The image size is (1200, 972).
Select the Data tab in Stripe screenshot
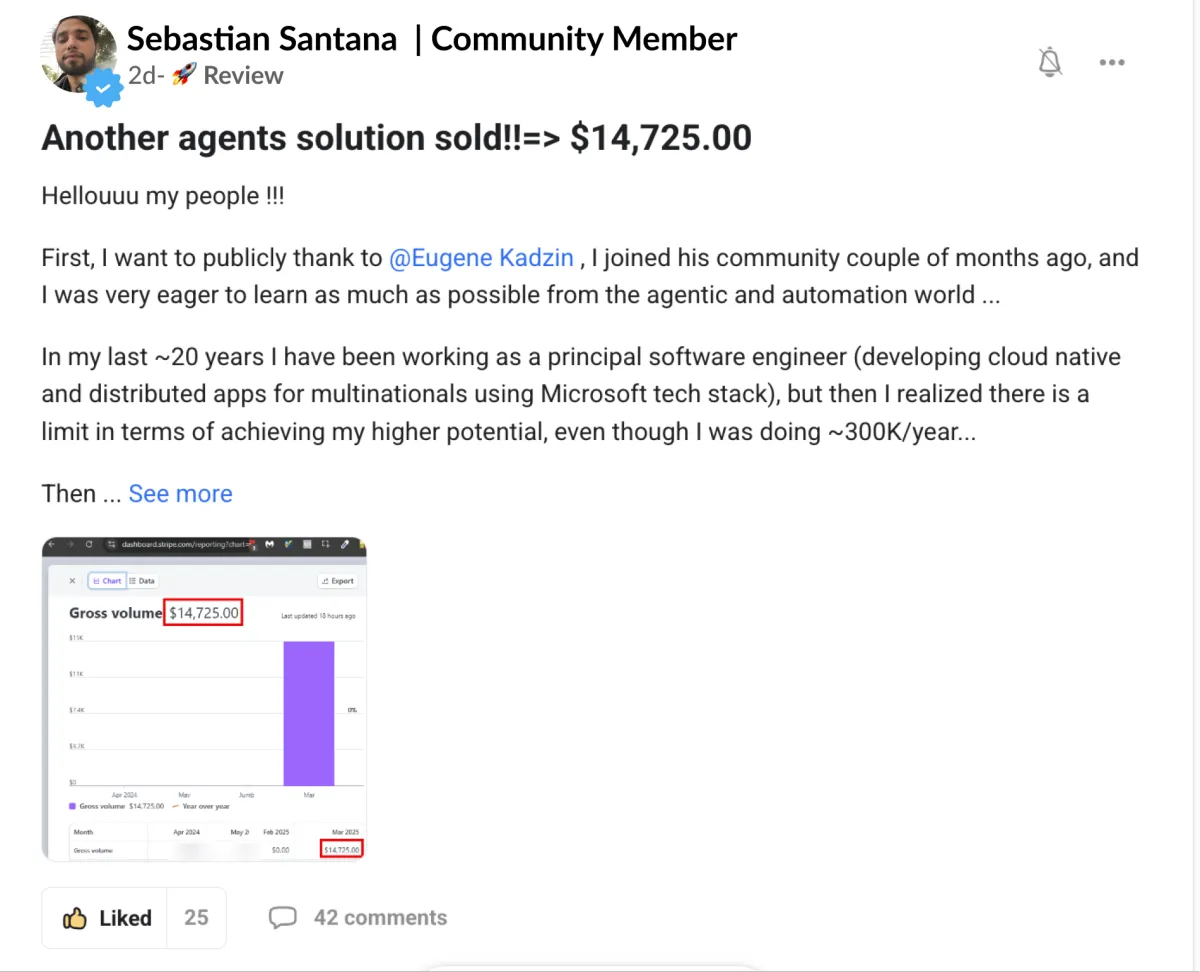click(142, 581)
